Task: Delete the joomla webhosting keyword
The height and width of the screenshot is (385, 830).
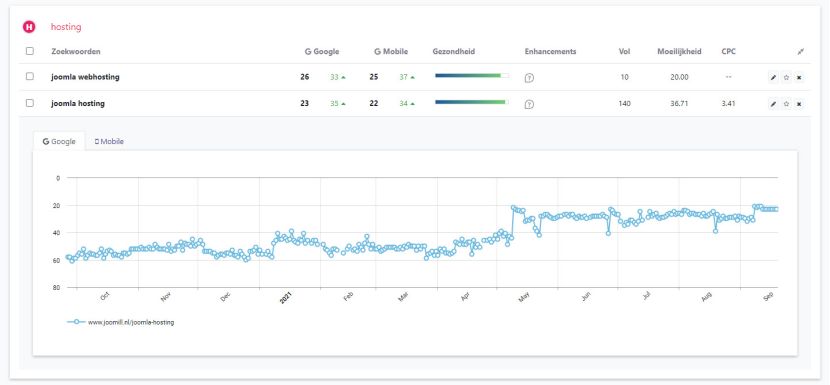Action: point(799,77)
